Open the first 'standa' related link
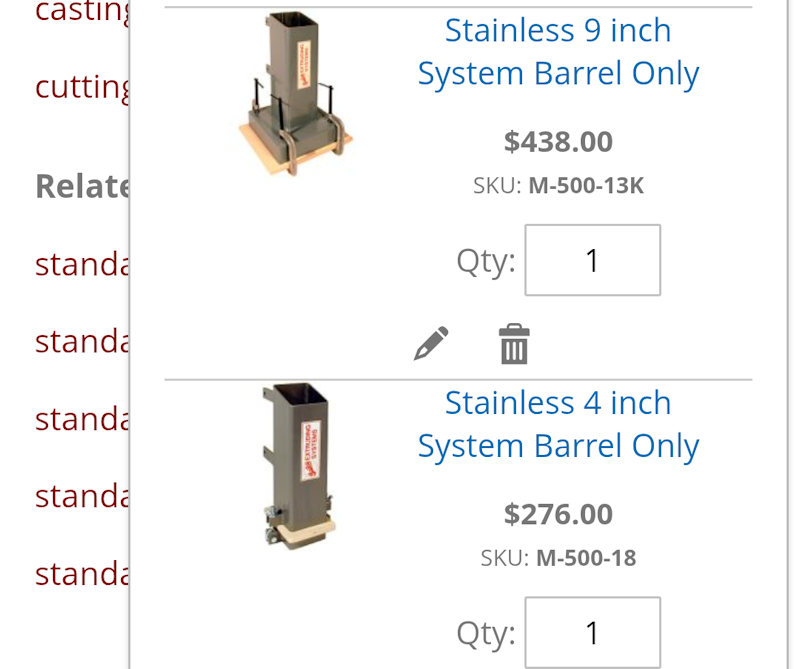This screenshot has width=800, height=669. [x=82, y=264]
